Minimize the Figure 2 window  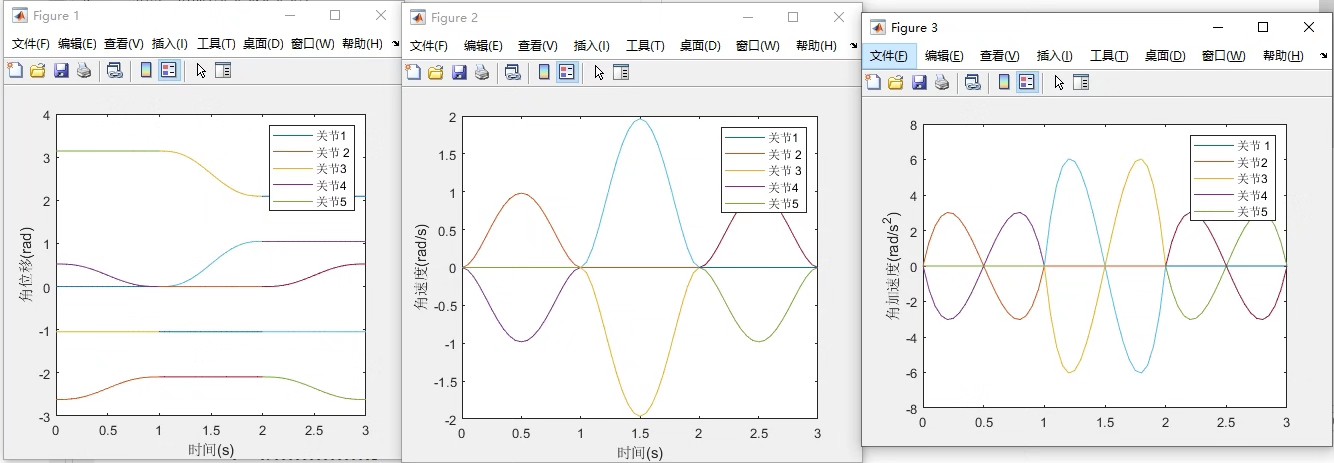[747, 17]
